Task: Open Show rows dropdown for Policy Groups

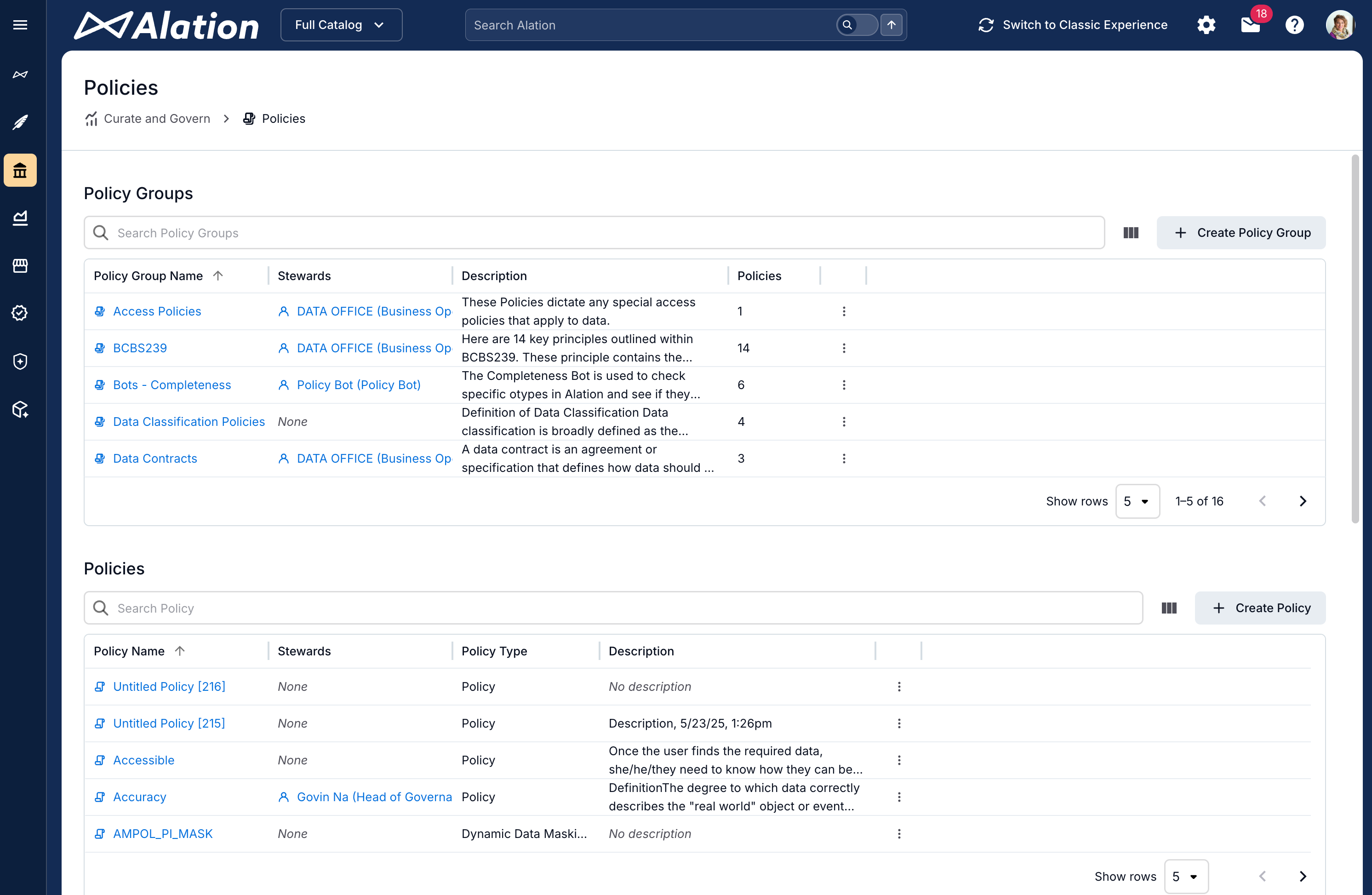Action: 1137,501
